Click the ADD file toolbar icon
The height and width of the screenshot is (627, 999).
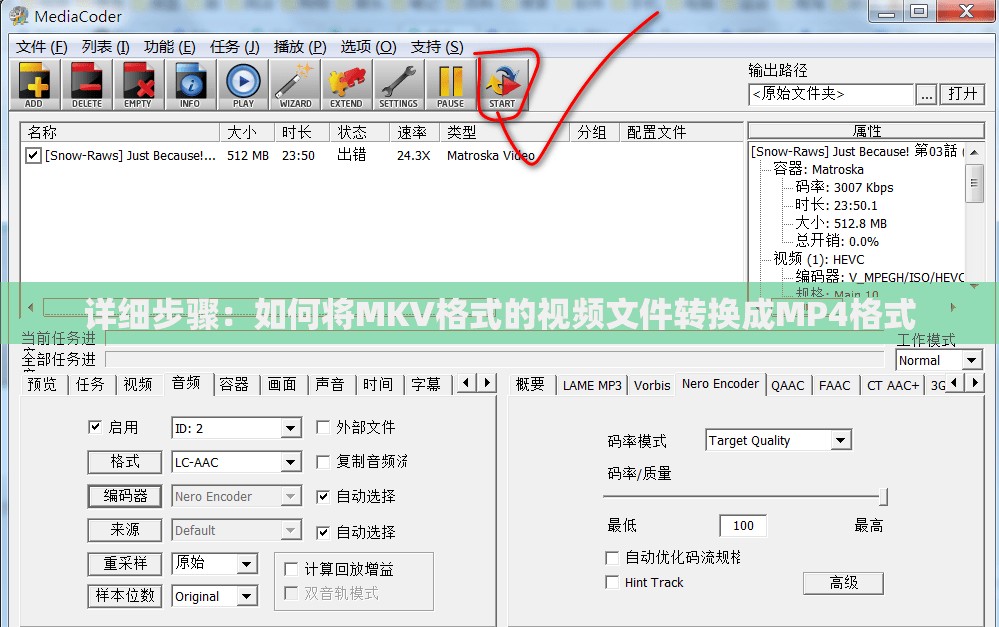point(34,85)
